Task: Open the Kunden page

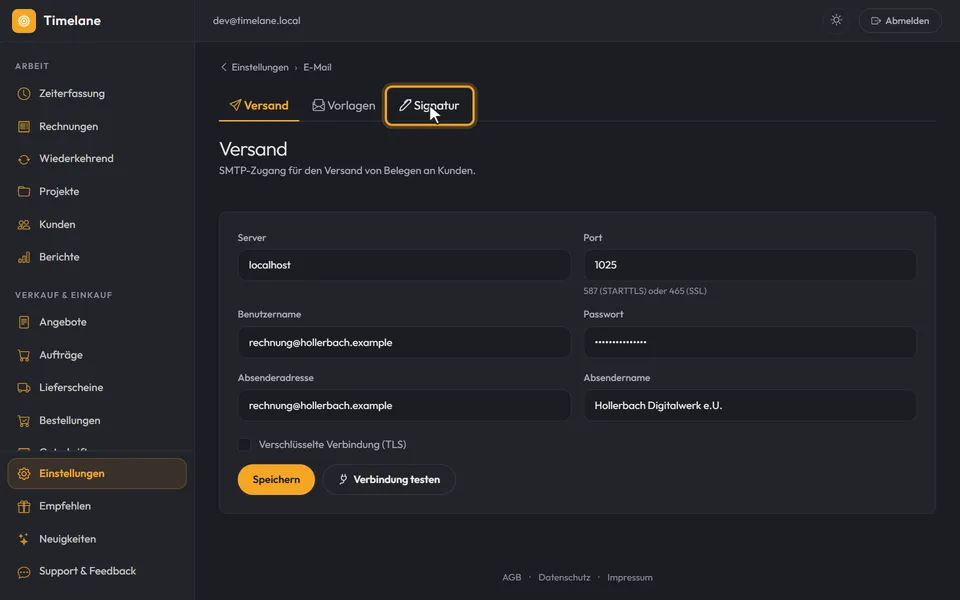Action: pyautogui.click(x=97, y=225)
